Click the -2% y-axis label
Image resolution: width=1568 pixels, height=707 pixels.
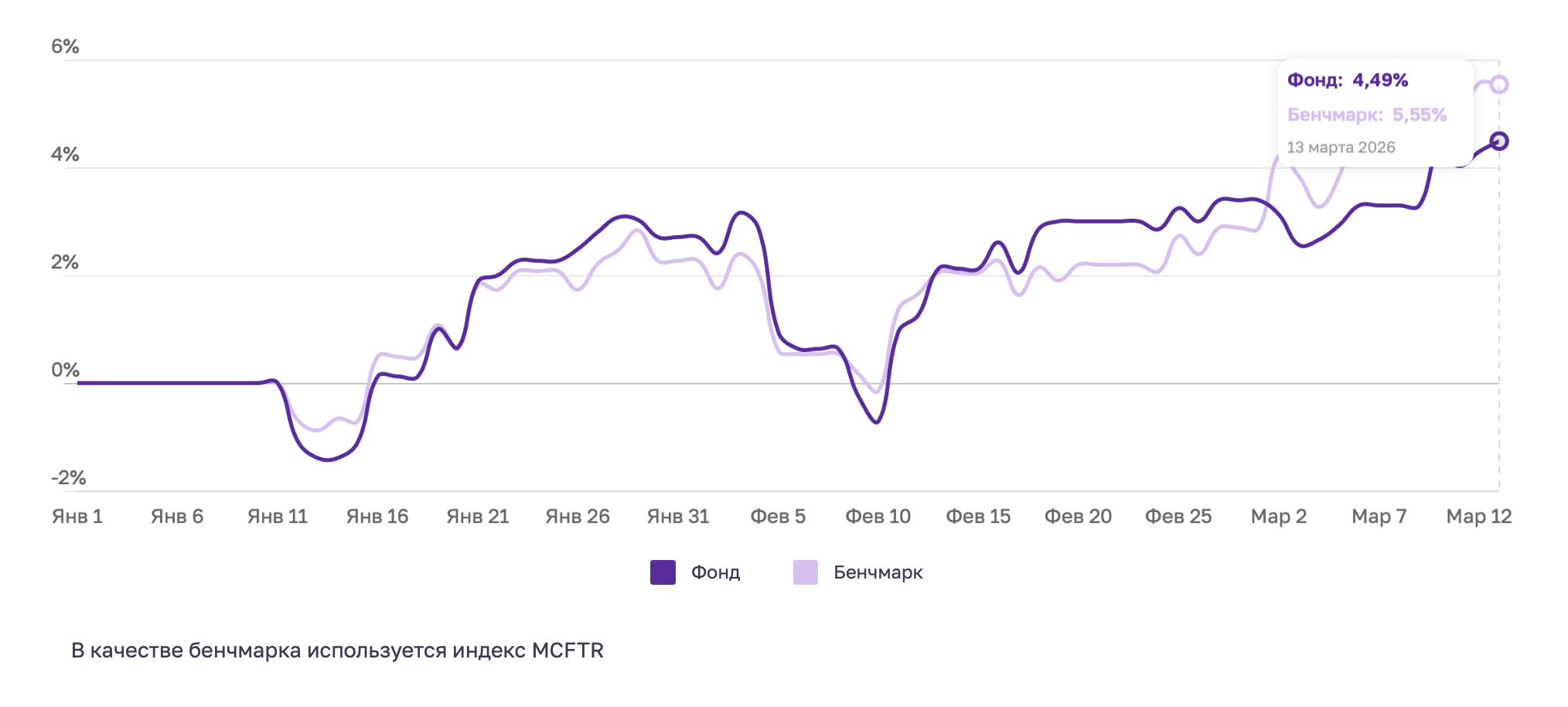pos(68,477)
